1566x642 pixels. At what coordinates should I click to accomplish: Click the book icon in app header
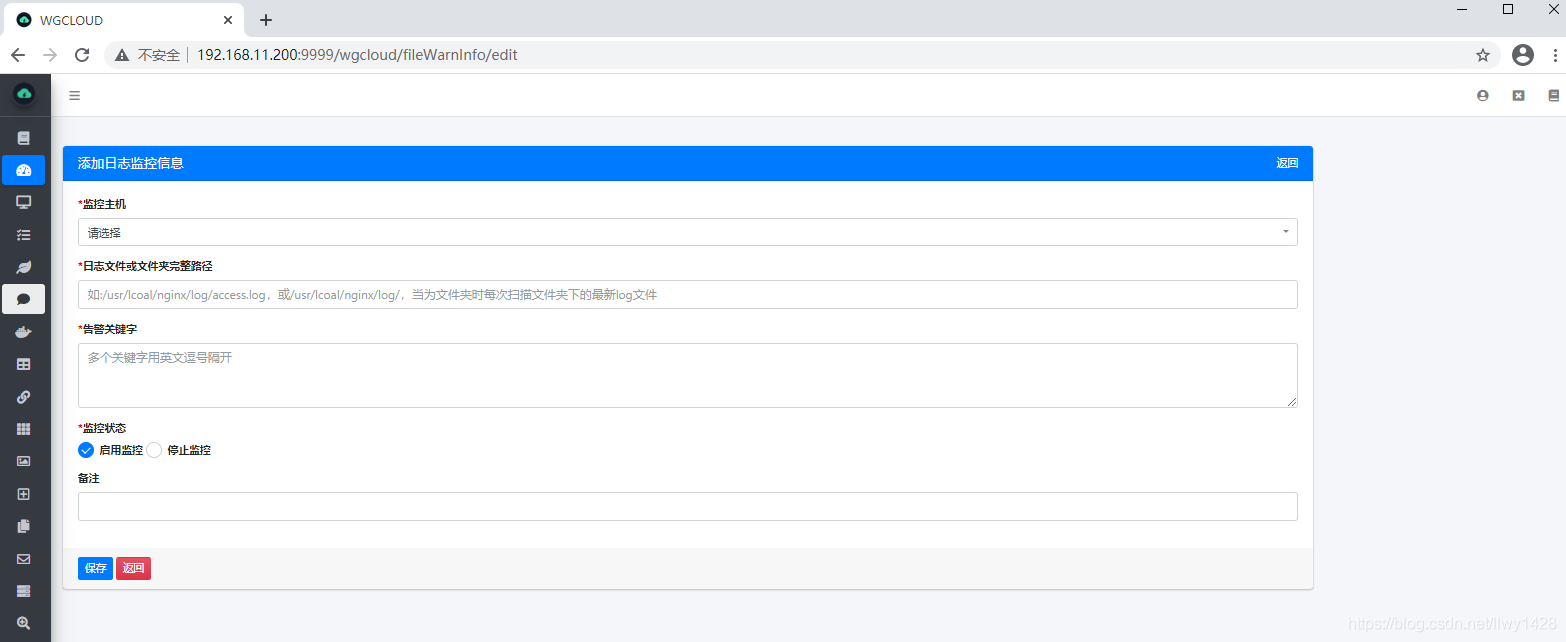coord(1553,96)
